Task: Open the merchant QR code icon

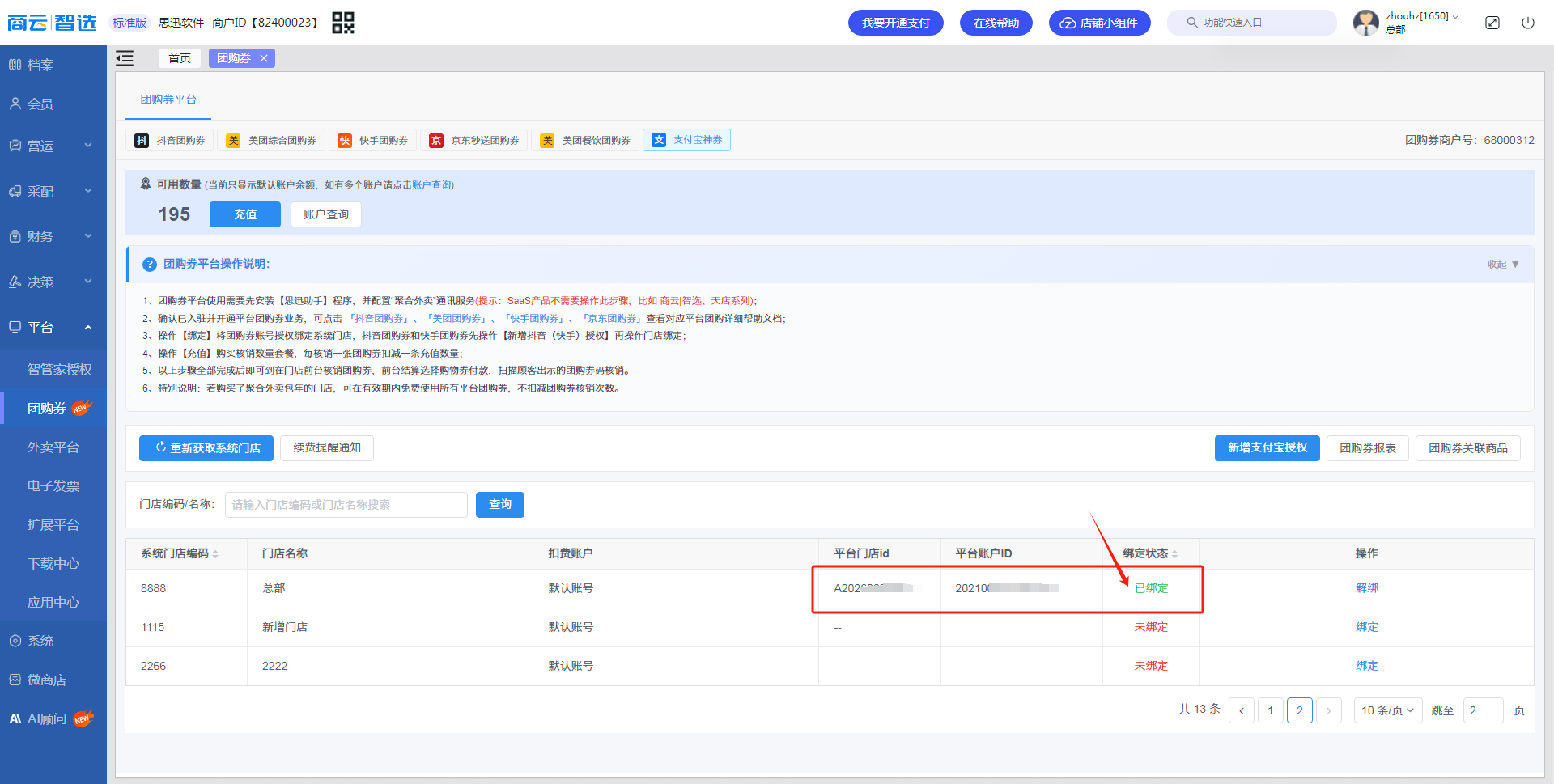Action: coord(343,23)
